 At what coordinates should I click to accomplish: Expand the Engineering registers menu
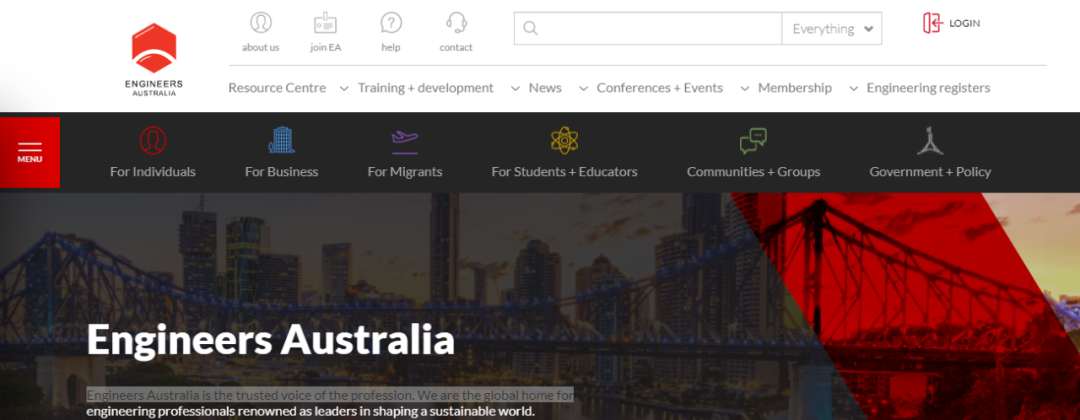927,88
